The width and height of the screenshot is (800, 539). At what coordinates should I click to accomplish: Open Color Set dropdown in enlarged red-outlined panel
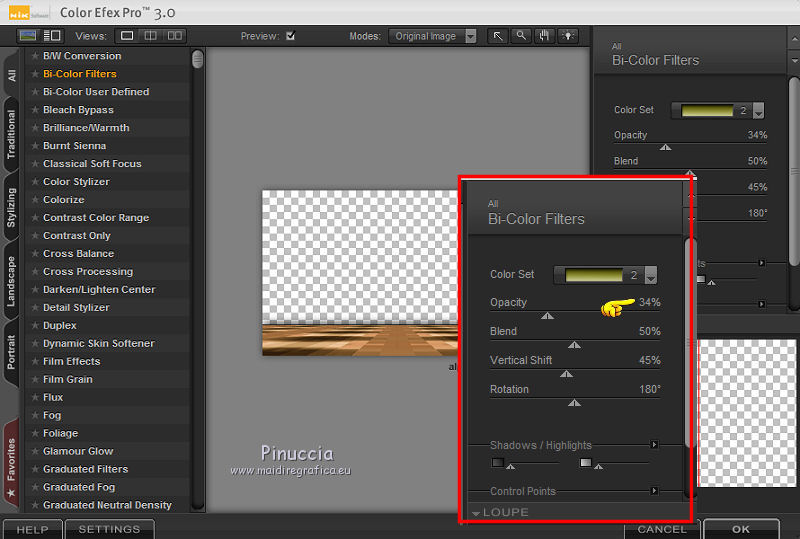pyautogui.click(x=651, y=275)
